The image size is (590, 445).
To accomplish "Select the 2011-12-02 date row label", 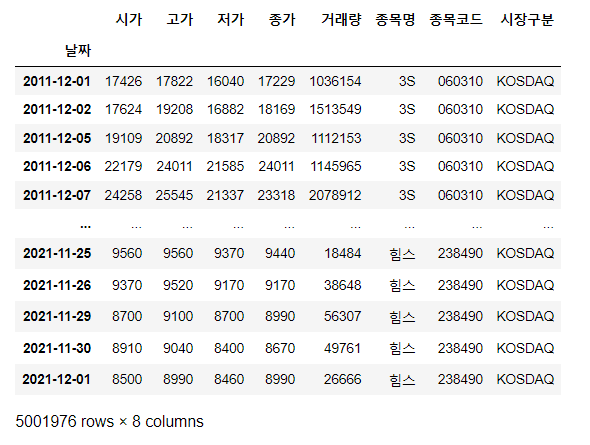I will coord(57,109).
